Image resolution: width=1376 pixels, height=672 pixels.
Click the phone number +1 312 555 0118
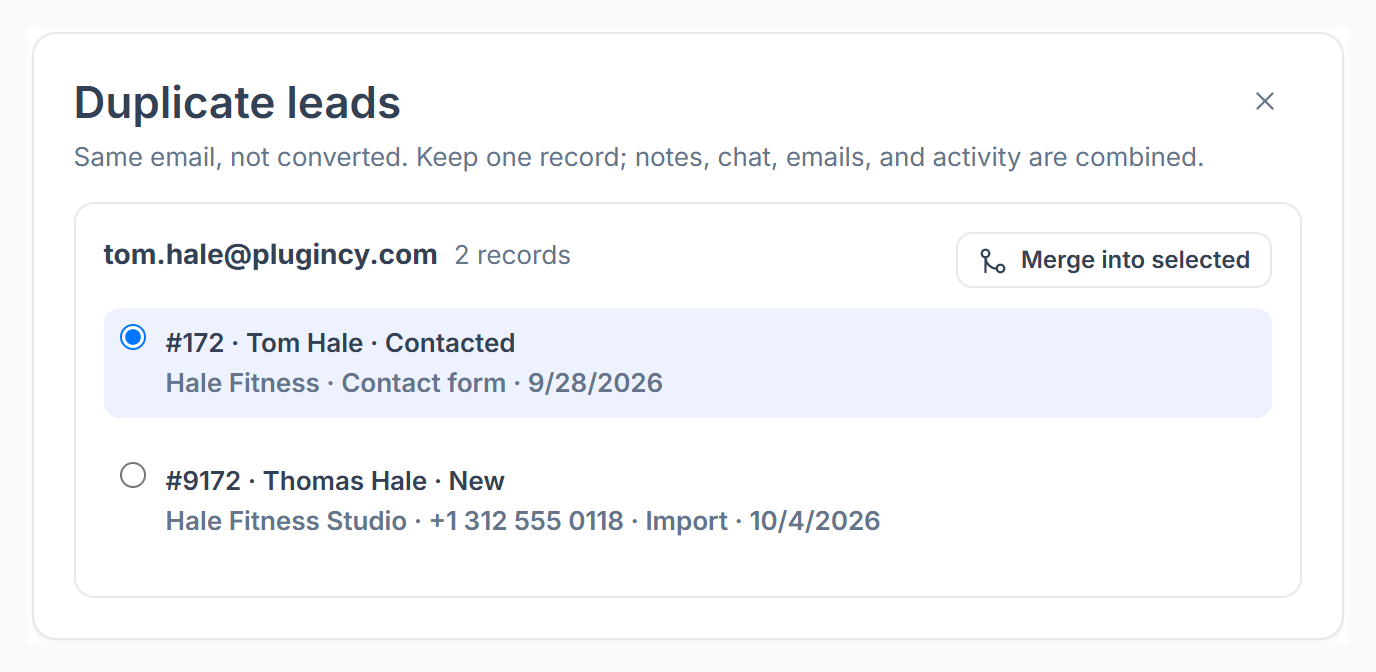pyautogui.click(x=526, y=521)
